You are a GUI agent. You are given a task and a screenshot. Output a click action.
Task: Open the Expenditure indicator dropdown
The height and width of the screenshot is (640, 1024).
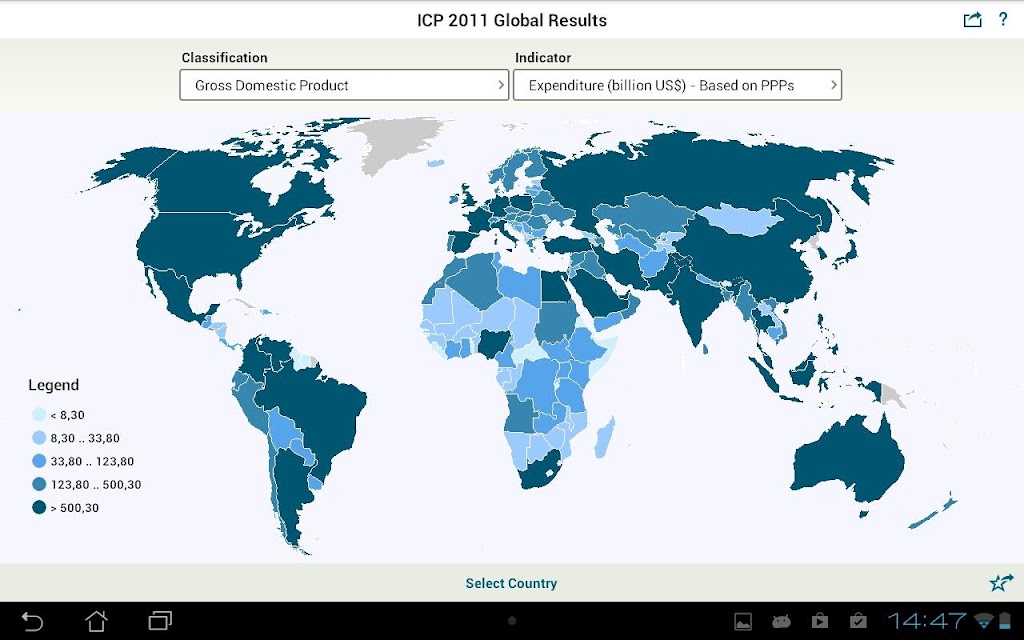coord(677,85)
